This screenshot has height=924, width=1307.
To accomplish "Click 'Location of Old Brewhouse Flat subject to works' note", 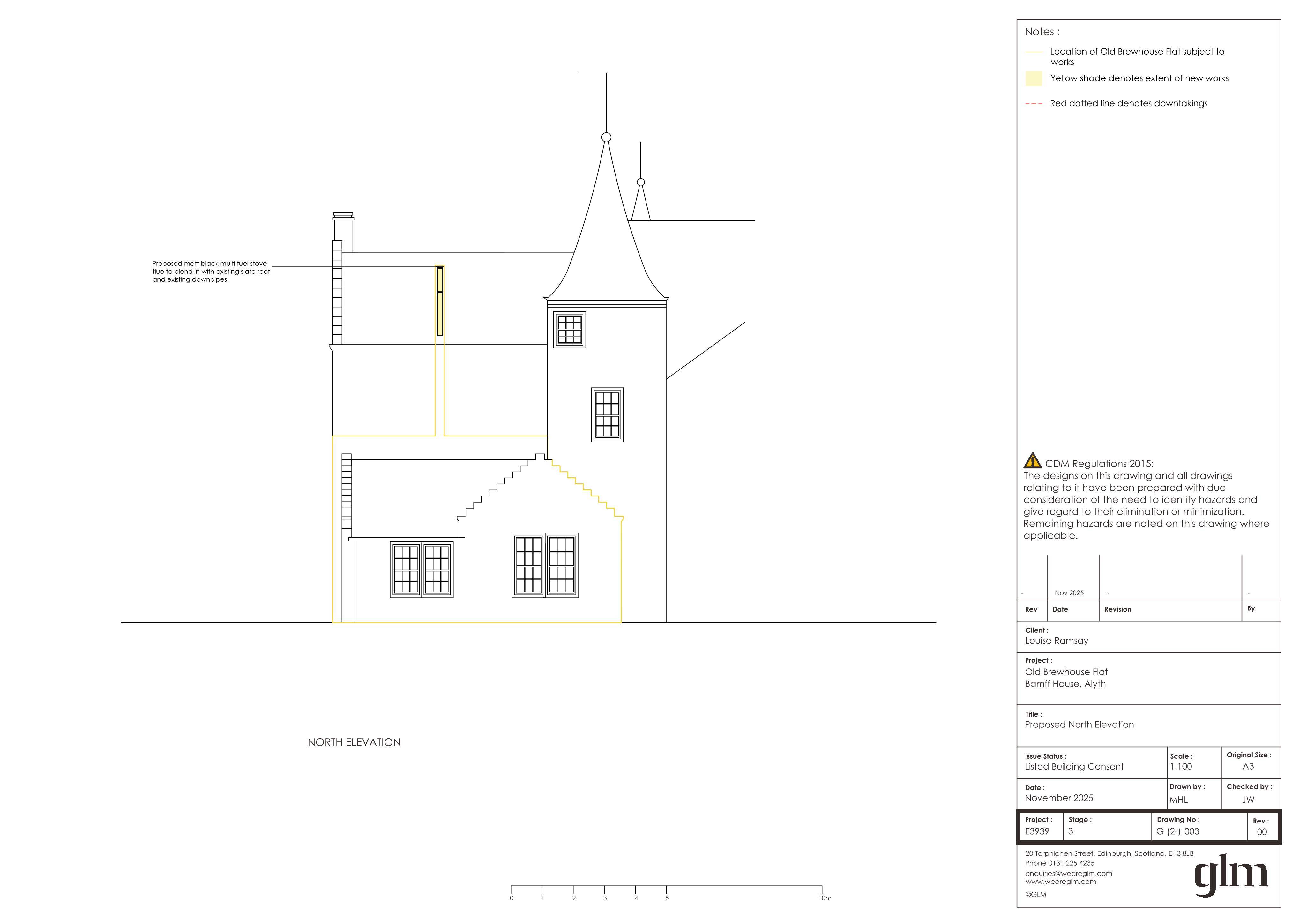I will click(1137, 56).
